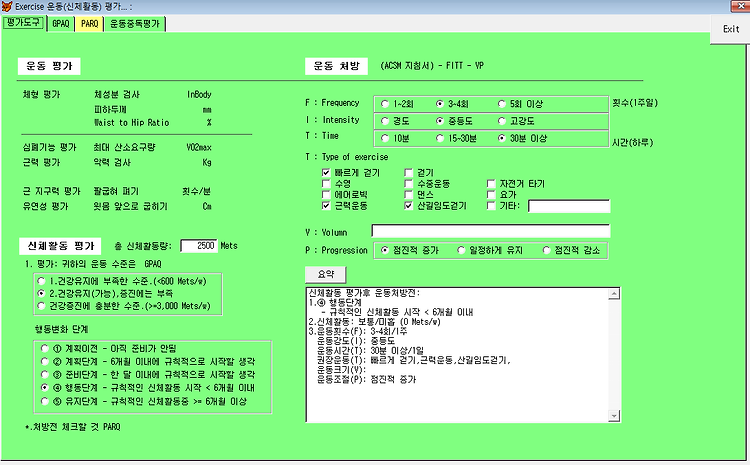Open the GPAQ tab
The image size is (750, 465).
(x=61, y=24)
